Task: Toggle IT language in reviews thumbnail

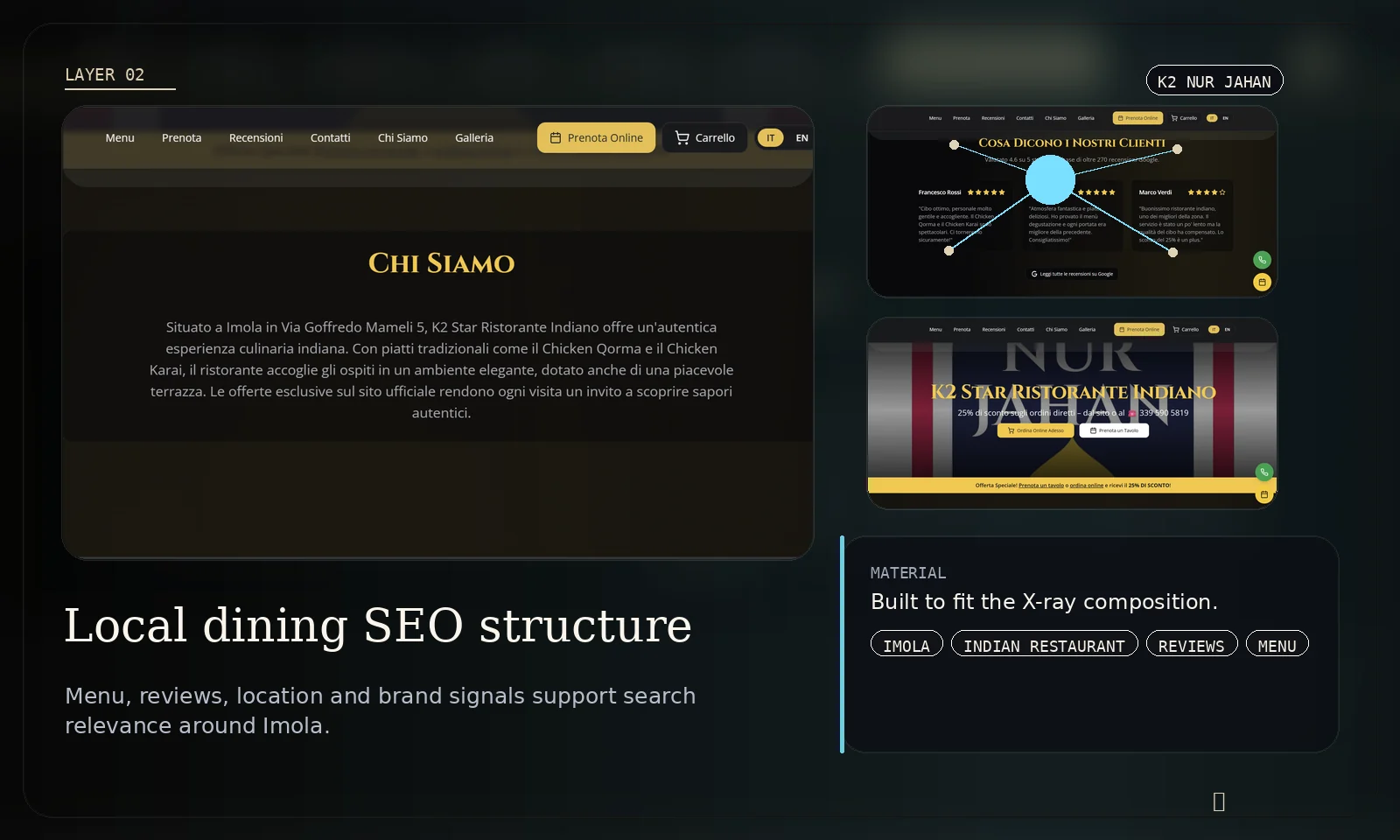Action: 1212,118
